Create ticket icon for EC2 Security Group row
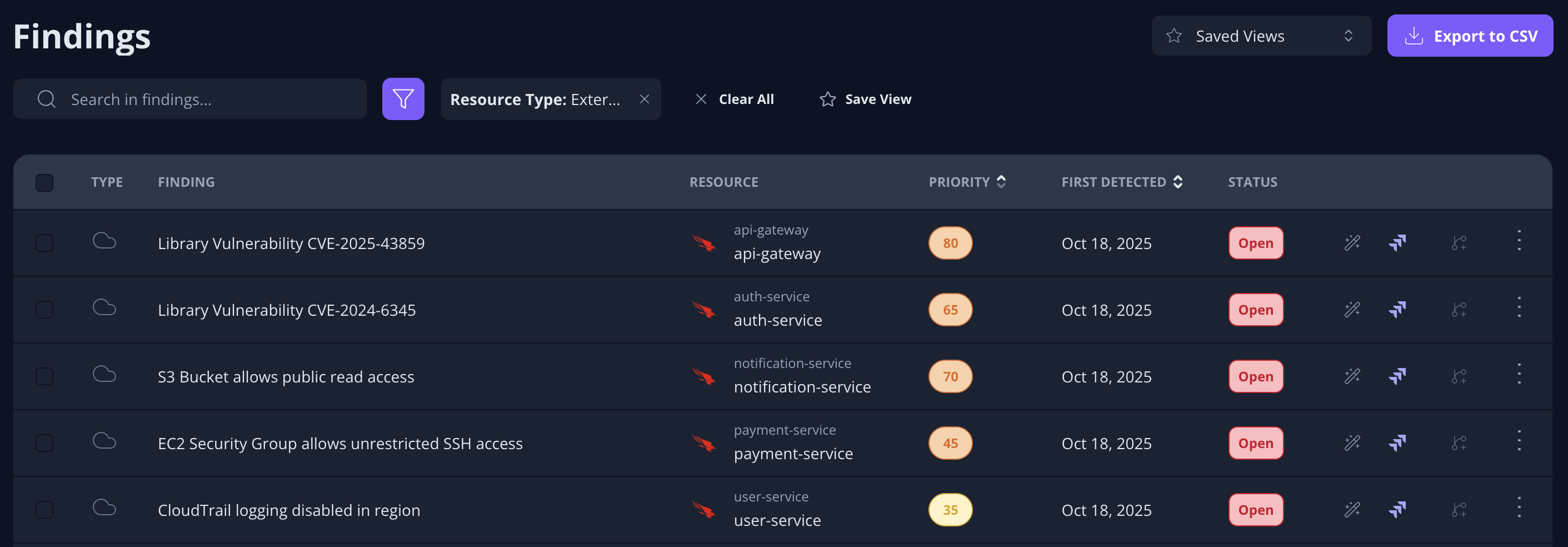Screen dimensions: 1568x547 click(x=1397, y=443)
